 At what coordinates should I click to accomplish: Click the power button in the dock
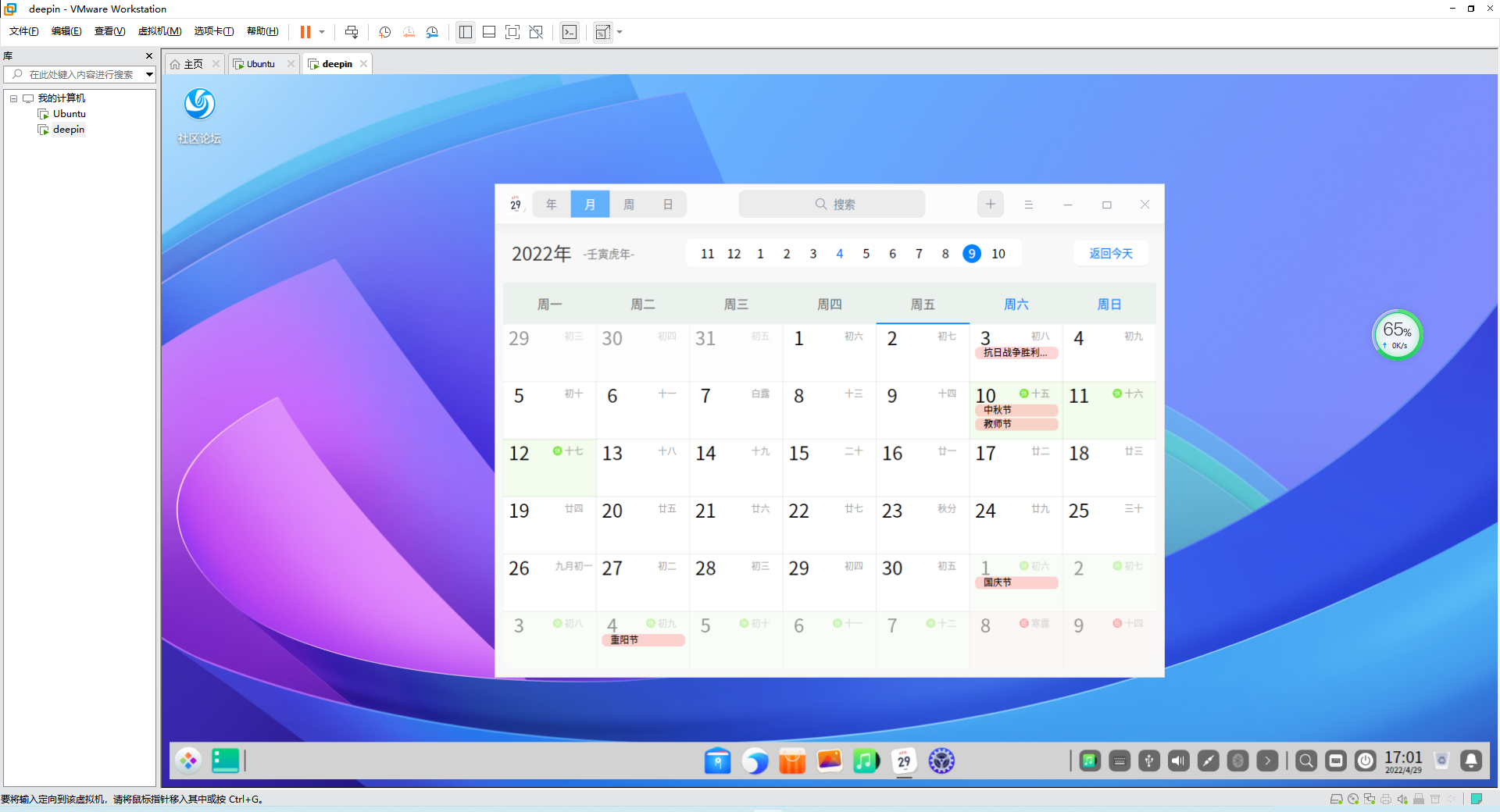coord(1366,760)
